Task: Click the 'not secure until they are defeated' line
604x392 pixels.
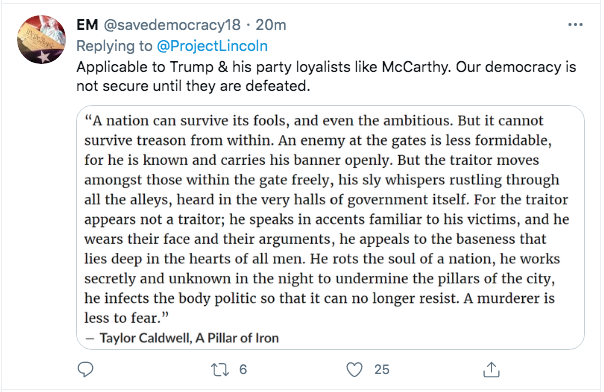Action: tap(193, 86)
